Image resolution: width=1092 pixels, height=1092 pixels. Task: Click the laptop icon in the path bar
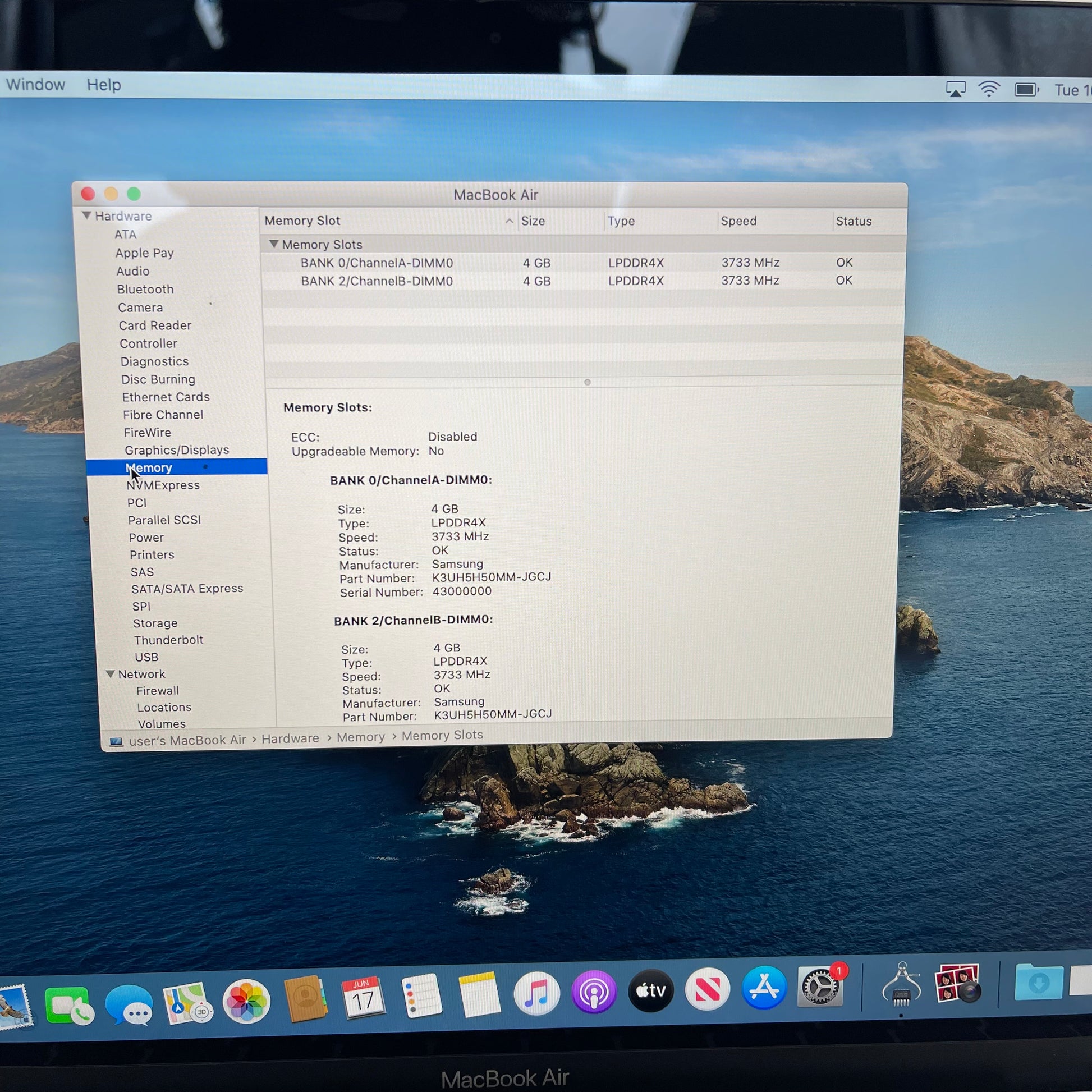[x=116, y=742]
